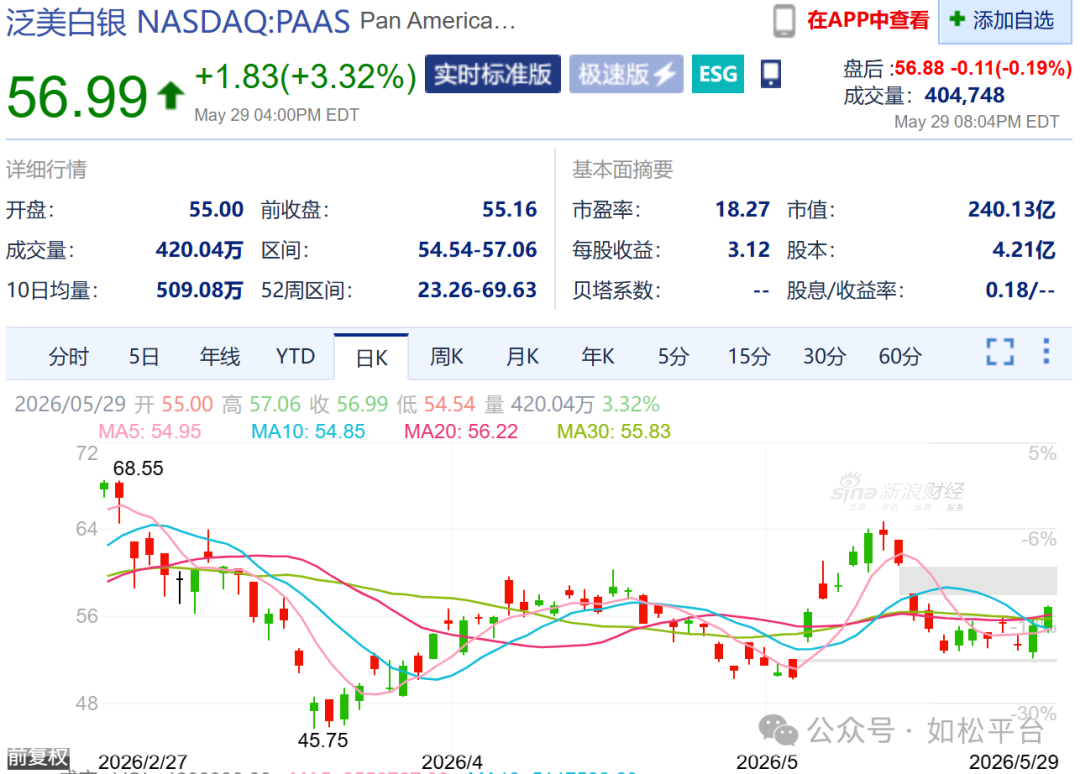
Task: Choose the 30分 interval tab
Action: pos(824,357)
